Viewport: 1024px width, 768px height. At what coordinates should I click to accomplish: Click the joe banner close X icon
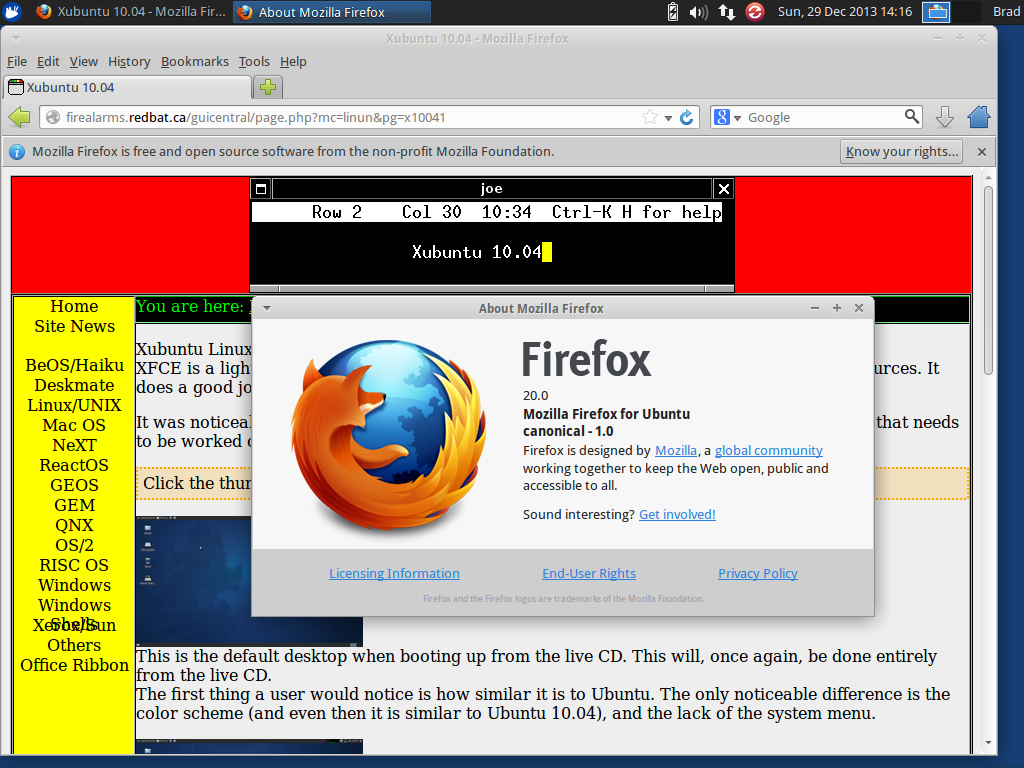click(724, 189)
